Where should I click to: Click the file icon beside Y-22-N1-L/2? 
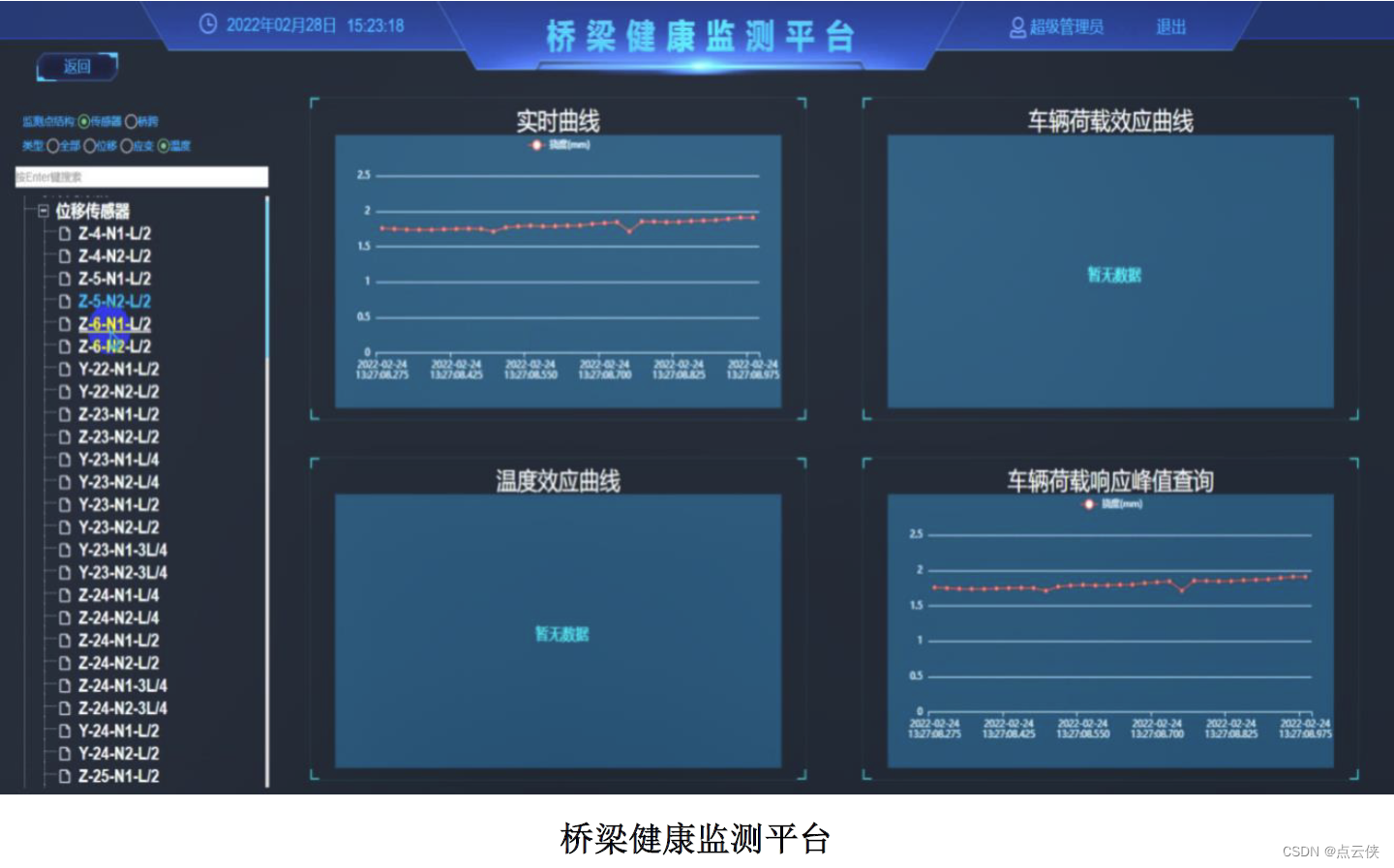tap(65, 369)
